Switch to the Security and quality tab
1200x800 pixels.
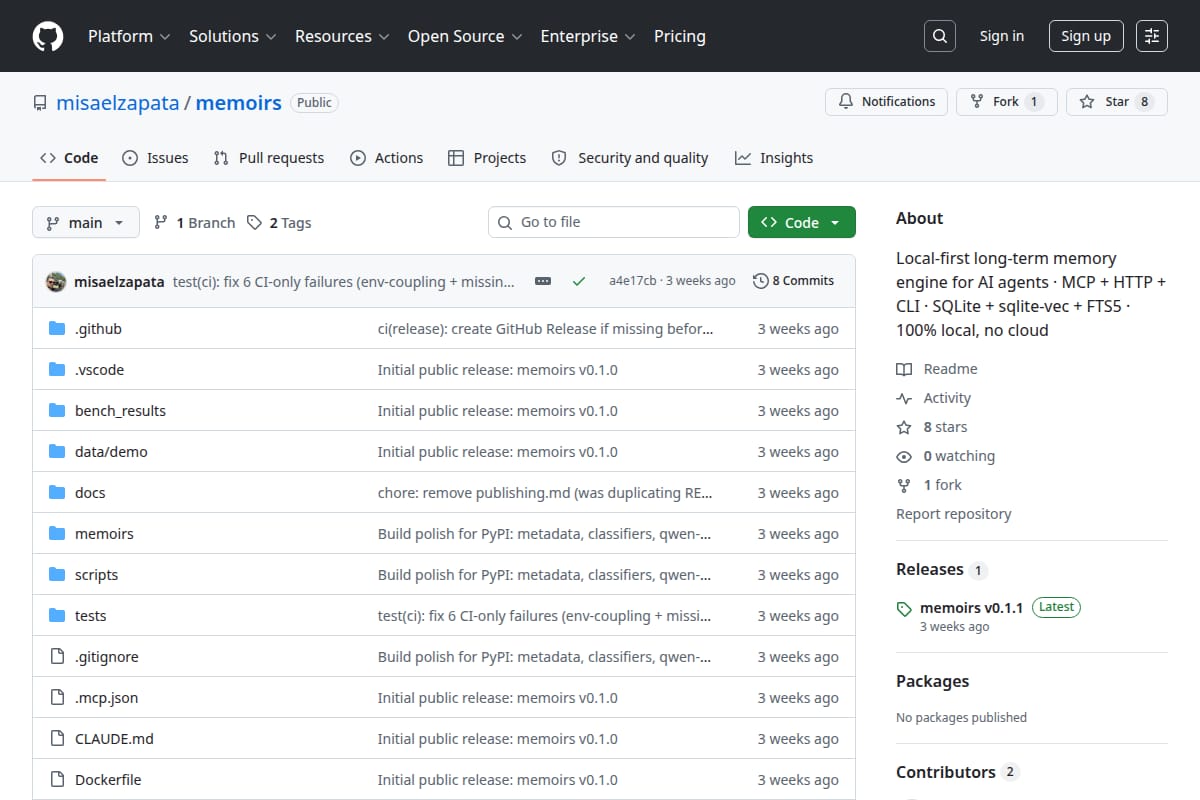tap(630, 158)
